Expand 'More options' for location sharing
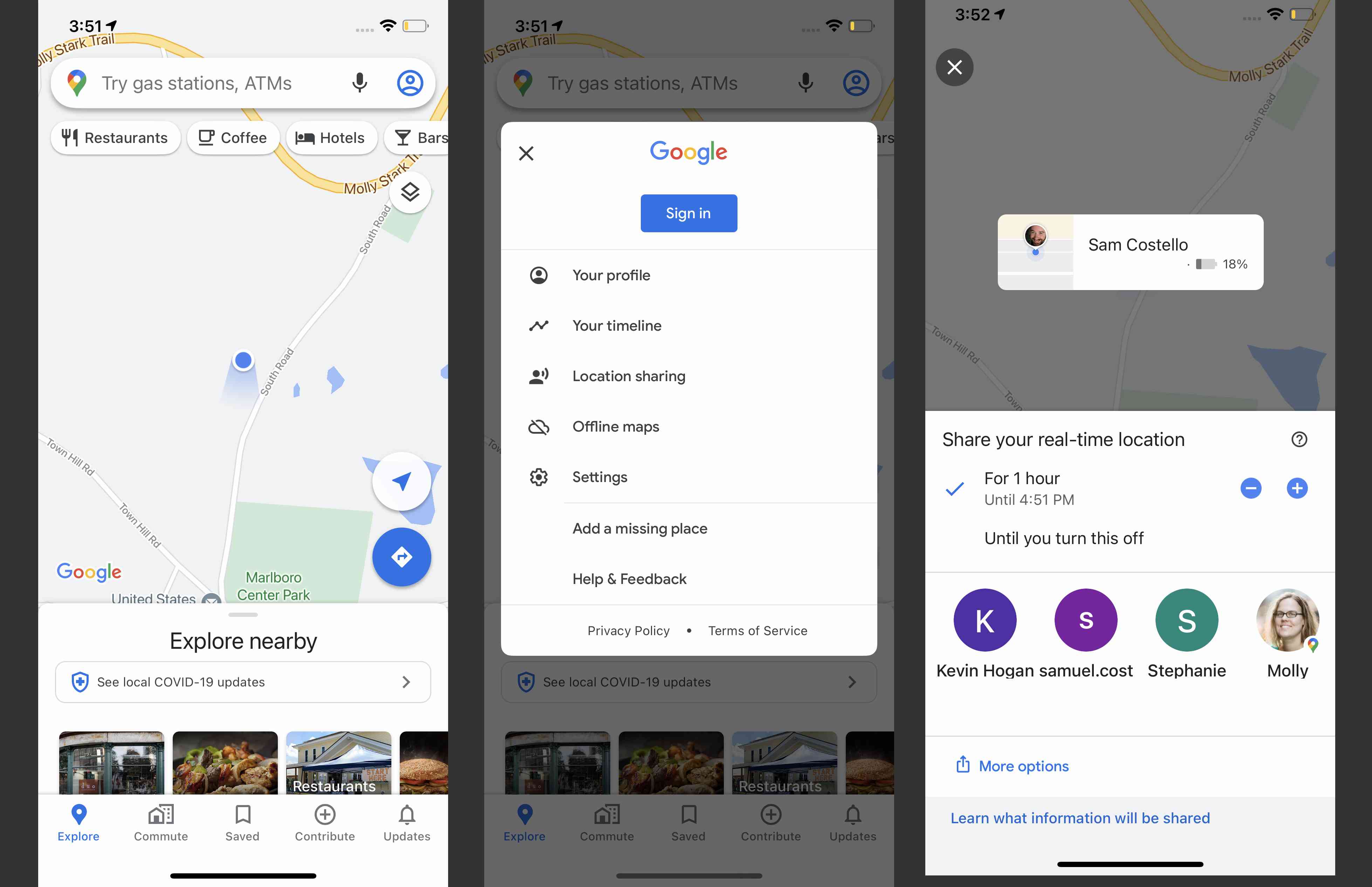The width and height of the screenshot is (1372, 887). coord(1022,765)
